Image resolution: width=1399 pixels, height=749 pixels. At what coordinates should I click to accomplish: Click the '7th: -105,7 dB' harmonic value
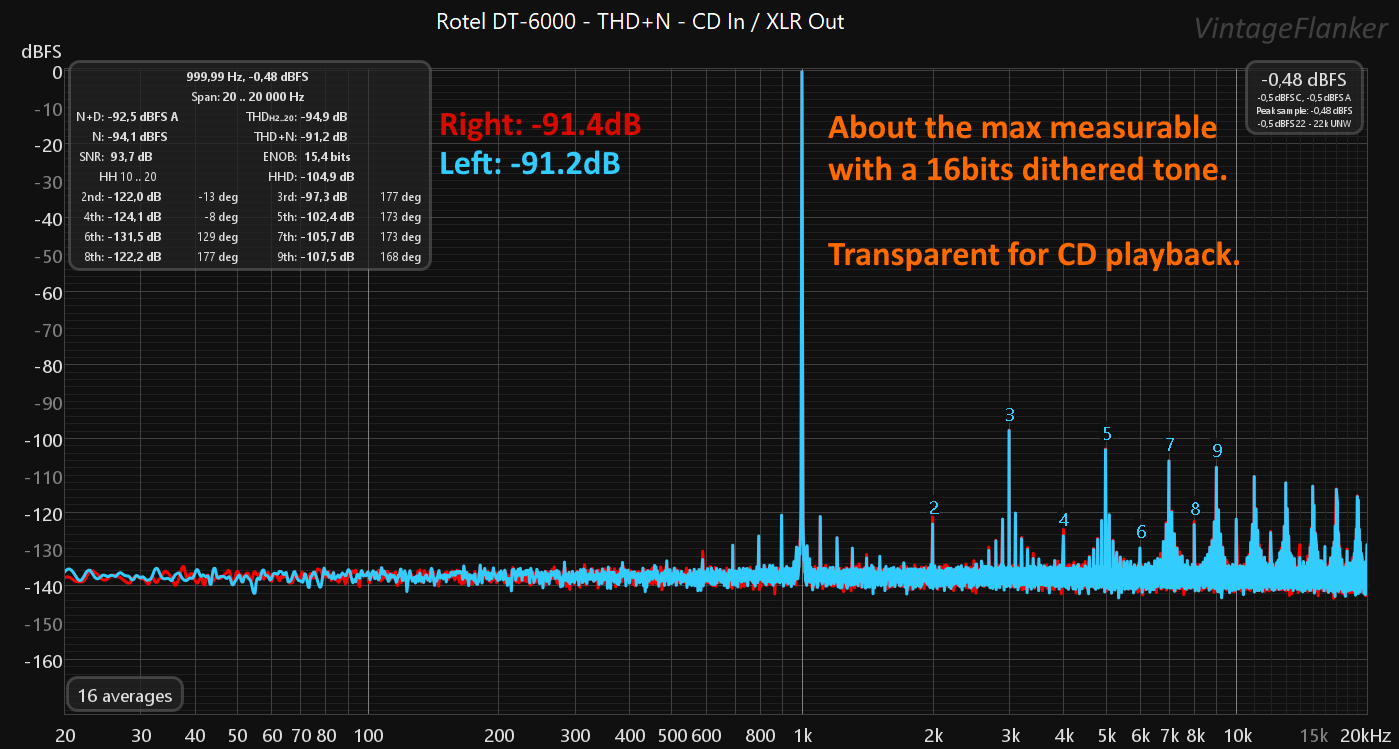tap(315, 237)
